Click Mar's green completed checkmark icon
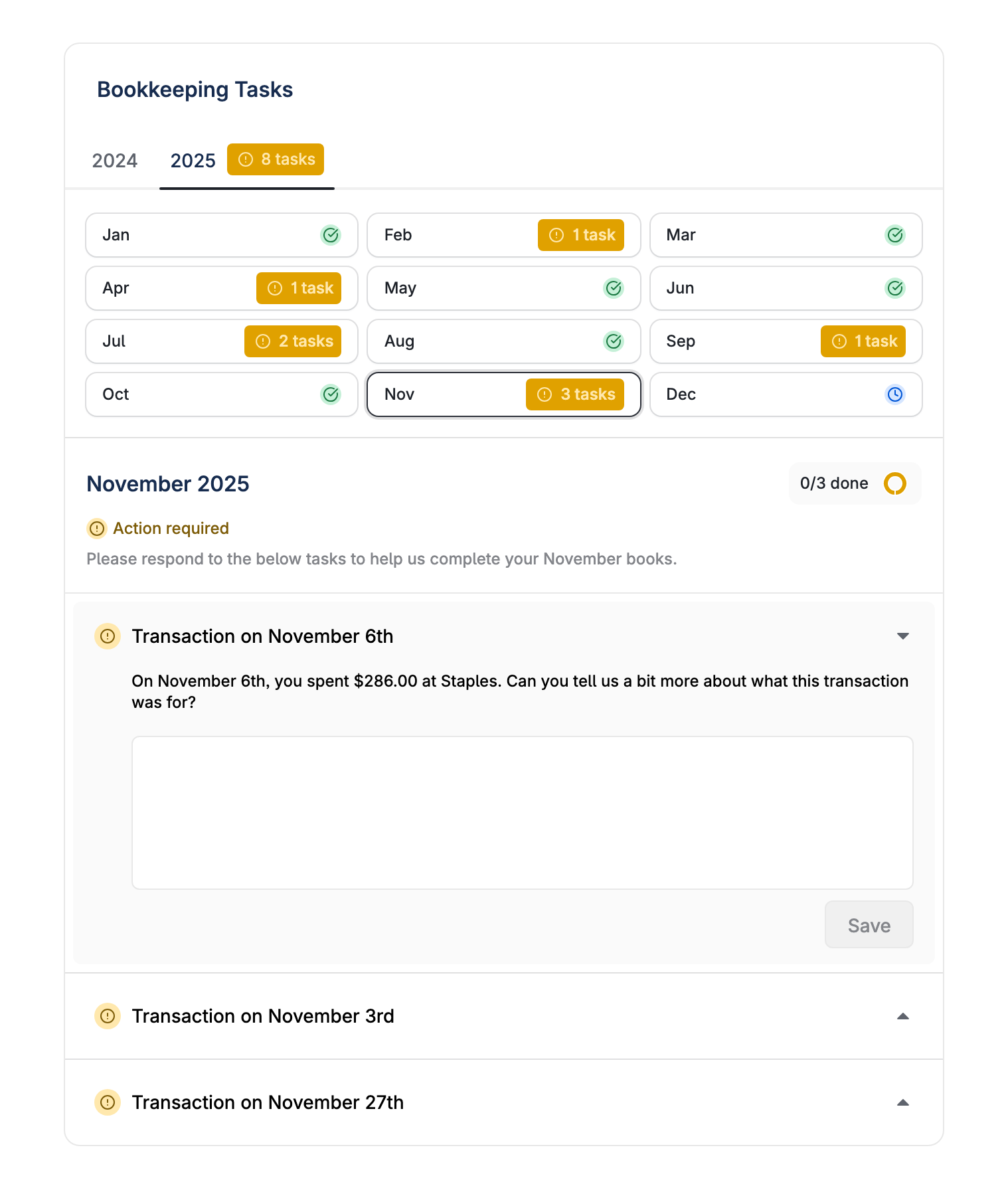 (x=895, y=235)
